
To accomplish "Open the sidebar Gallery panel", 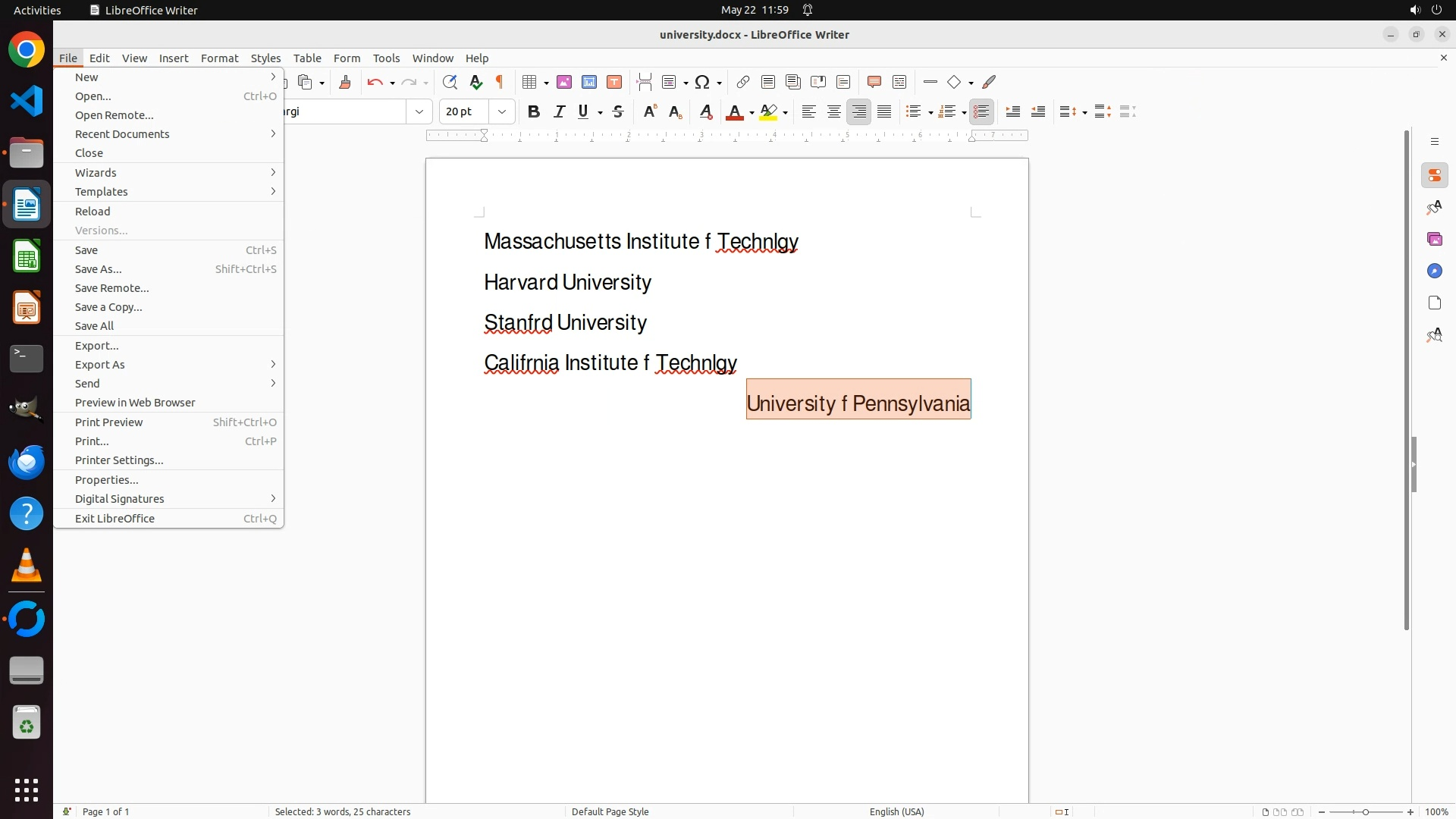I will coord(1434,239).
